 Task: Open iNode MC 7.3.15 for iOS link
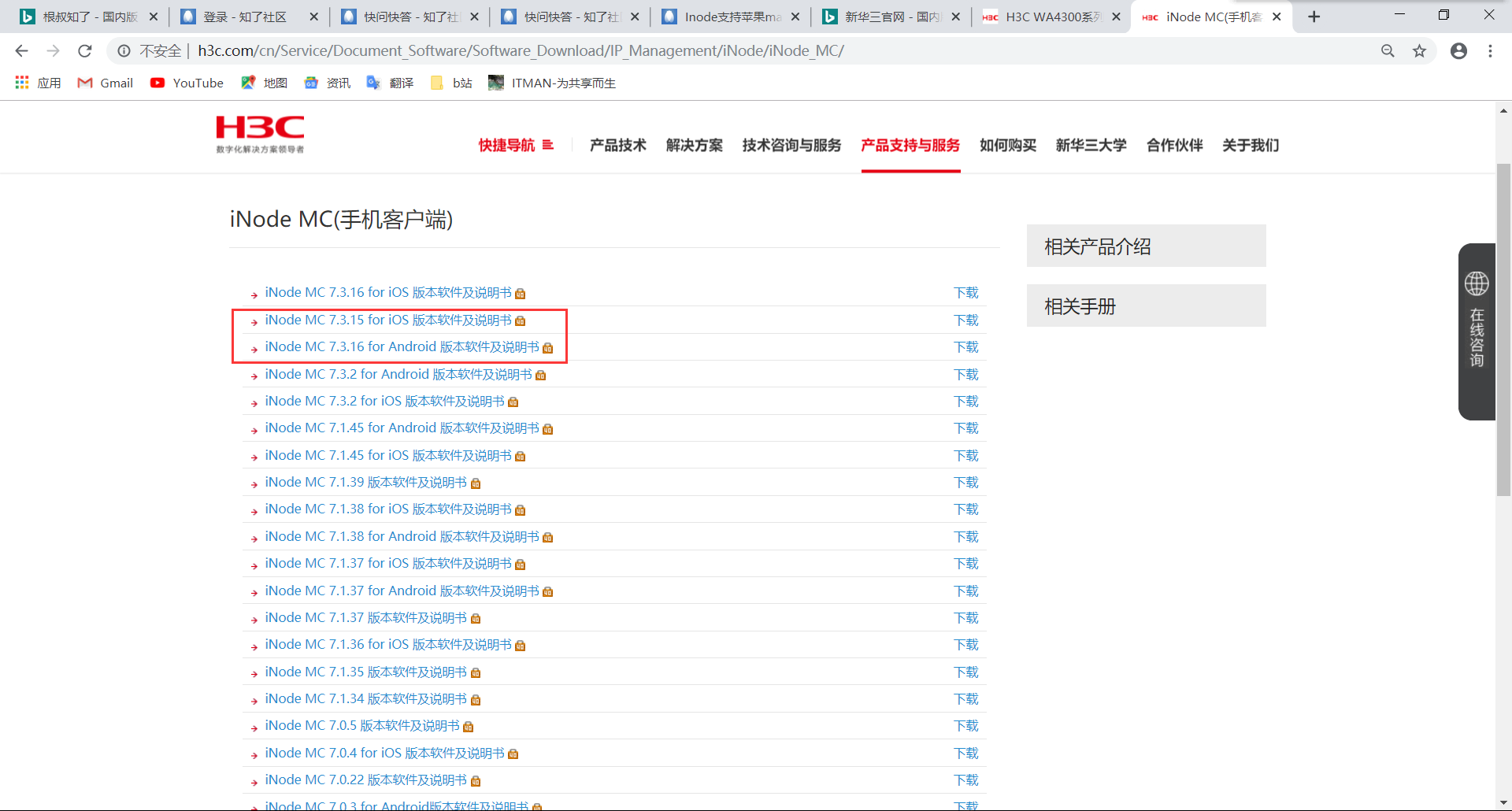(x=388, y=320)
